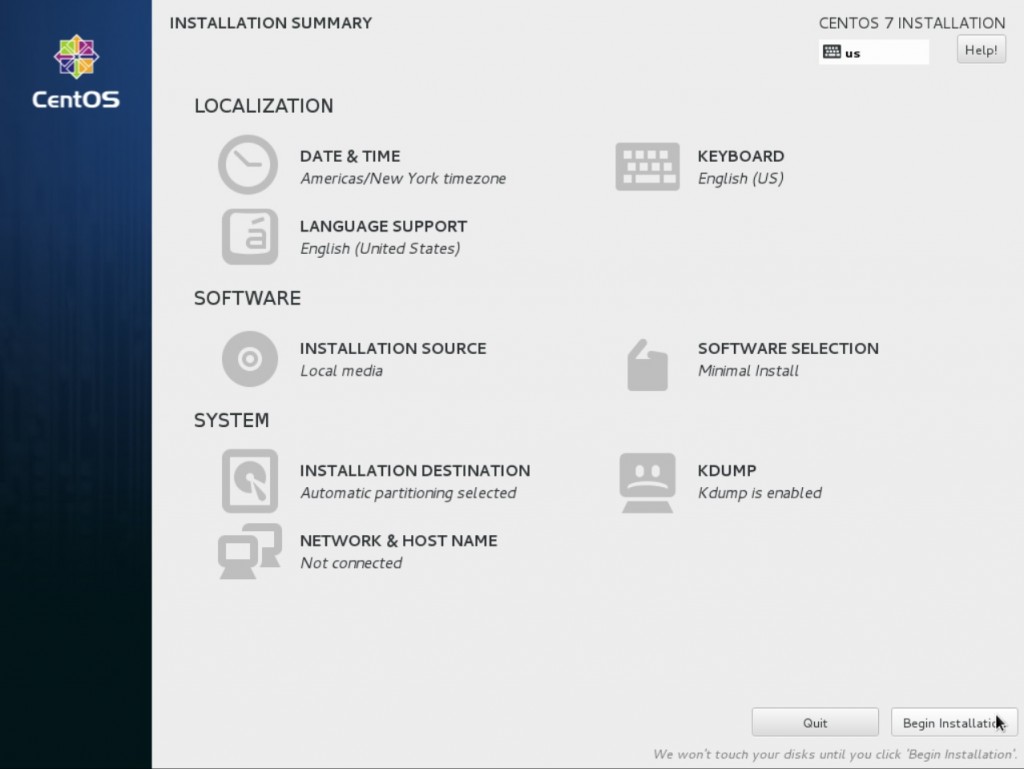
Task: Click the Quit button
Action: click(815, 723)
